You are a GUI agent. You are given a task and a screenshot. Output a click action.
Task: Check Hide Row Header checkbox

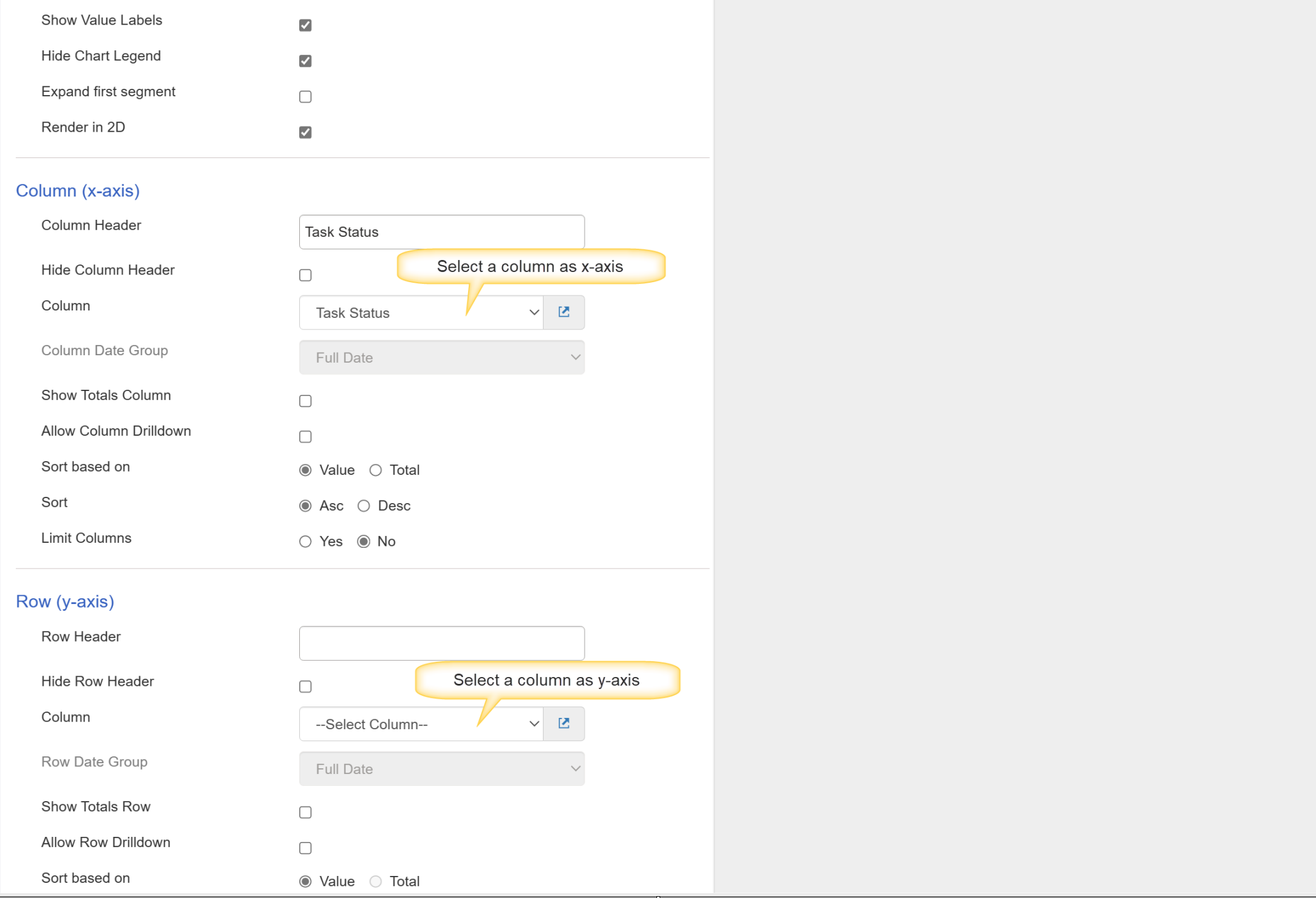point(306,686)
